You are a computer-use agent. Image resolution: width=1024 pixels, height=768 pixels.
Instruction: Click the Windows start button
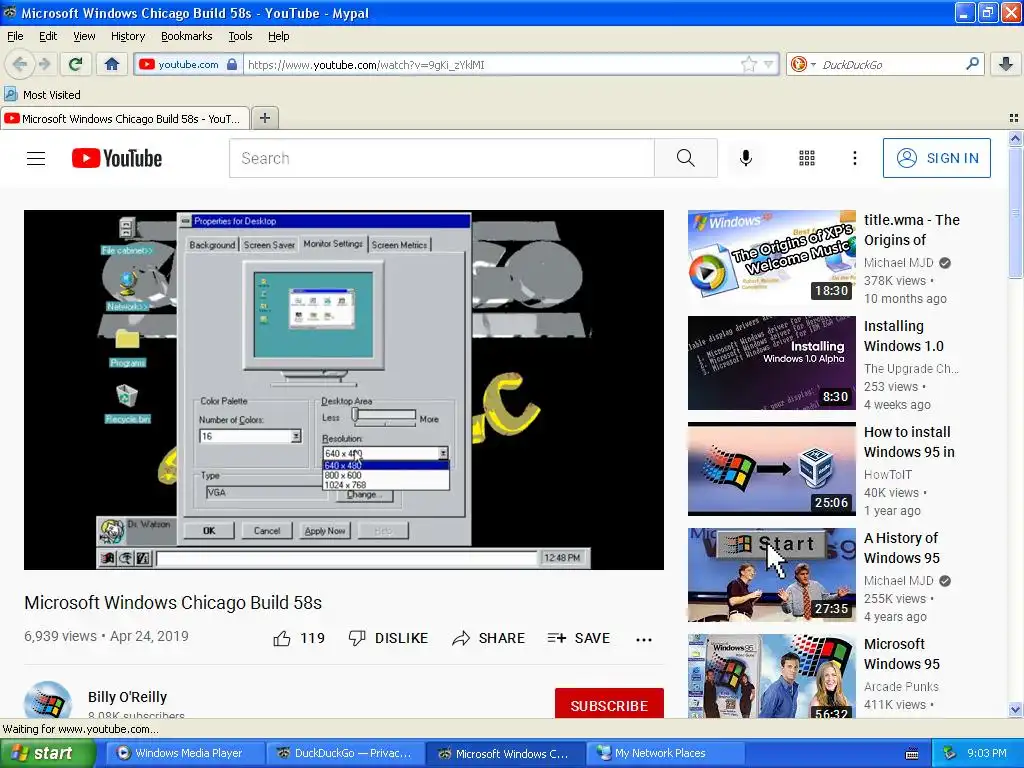point(46,754)
